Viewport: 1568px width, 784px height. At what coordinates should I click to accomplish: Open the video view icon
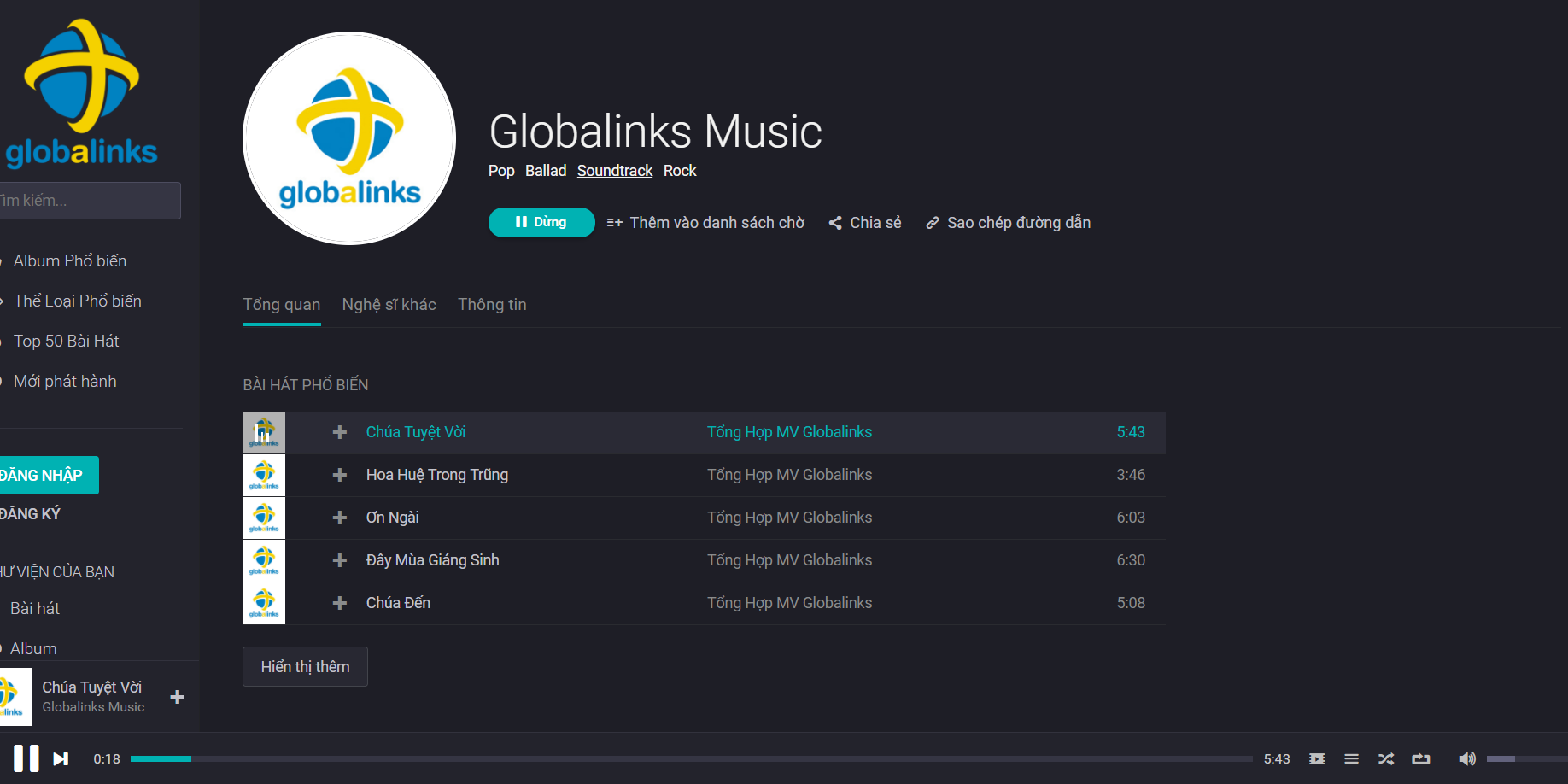[1317, 758]
